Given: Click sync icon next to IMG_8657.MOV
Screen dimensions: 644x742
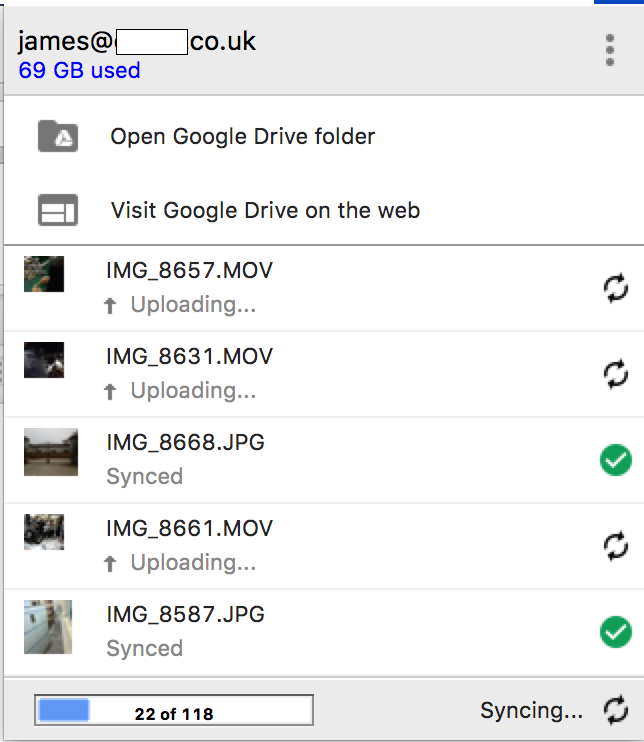Looking at the screenshot, I should coord(616,288).
